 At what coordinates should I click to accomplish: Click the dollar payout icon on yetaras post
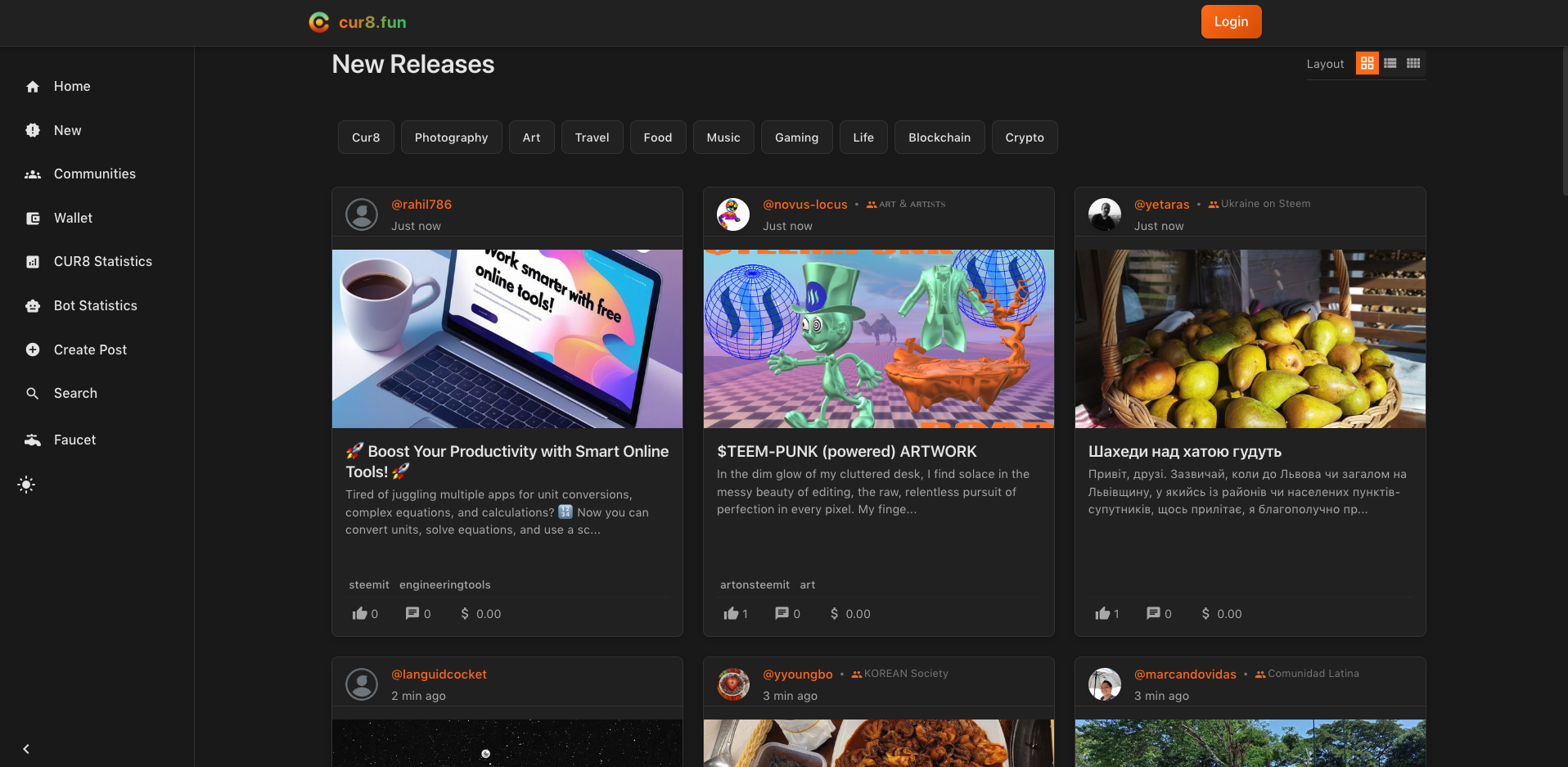1205,613
